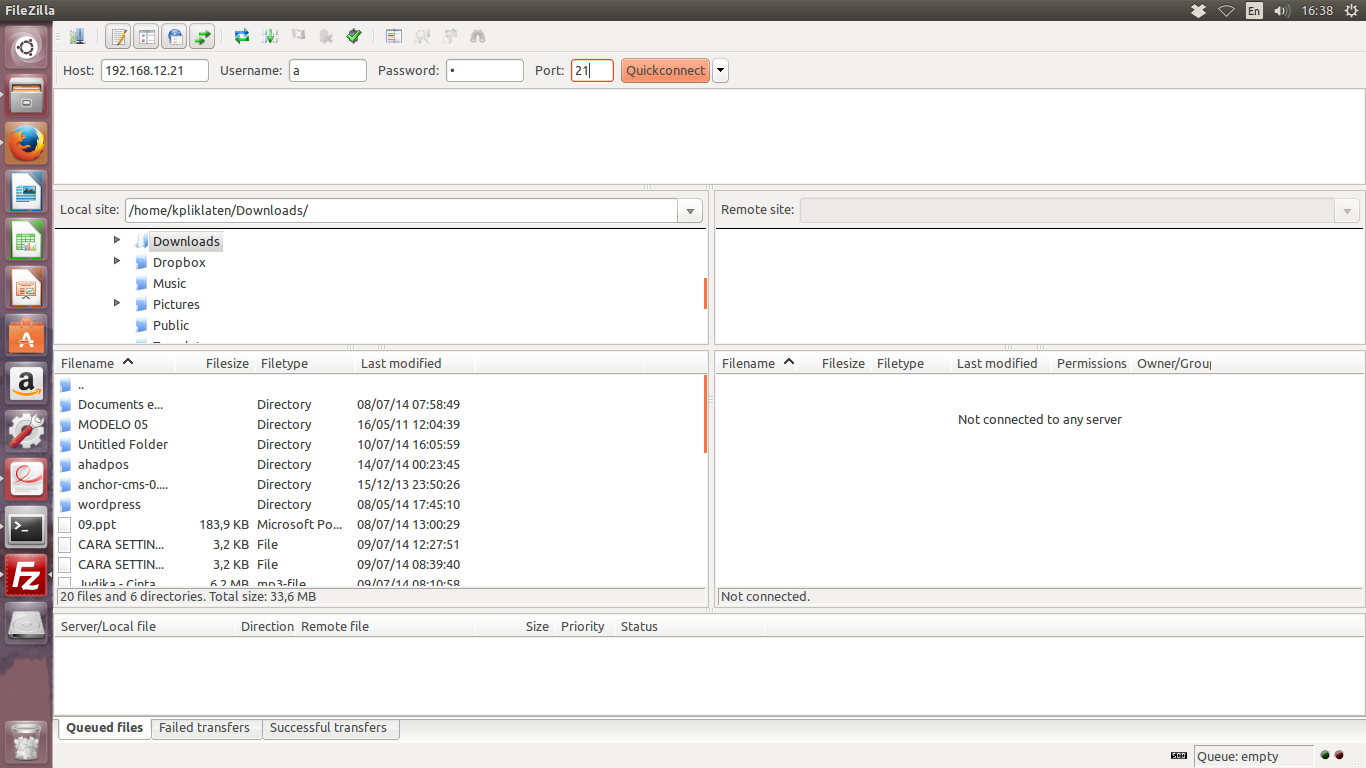Open LibreOffice Writer from the launcher
Viewport: 1366px width, 768px height.
coord(26,192)
